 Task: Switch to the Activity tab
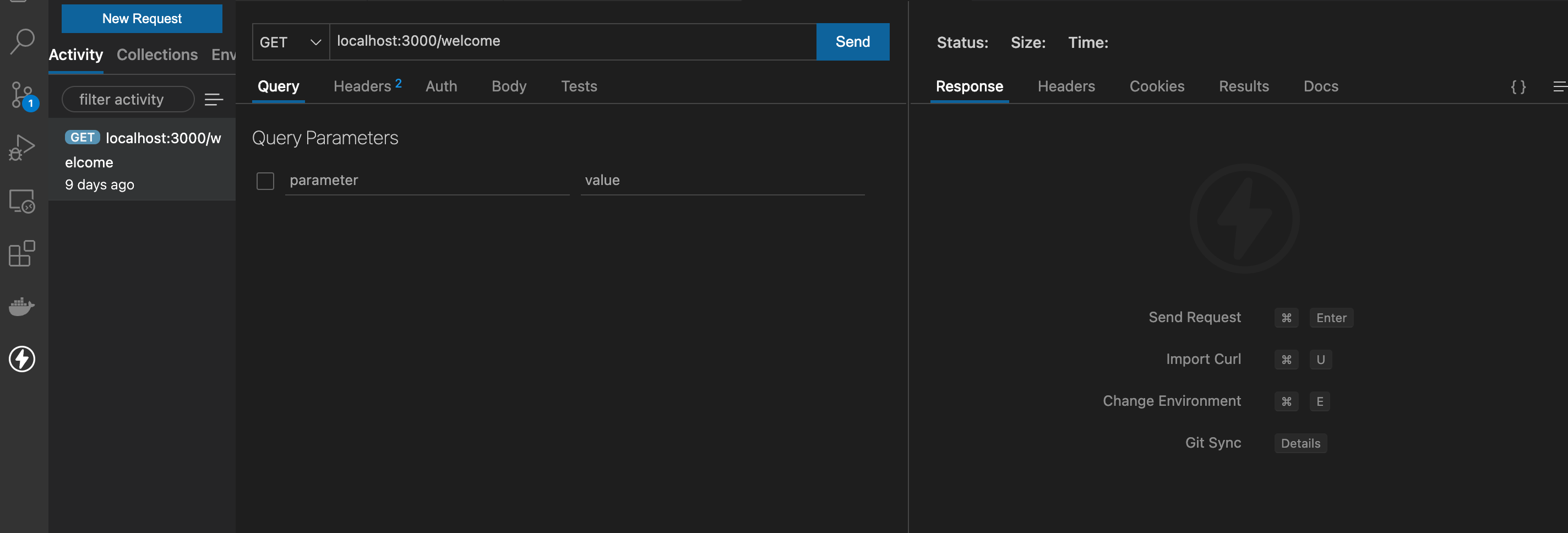(x=76, y=55)
